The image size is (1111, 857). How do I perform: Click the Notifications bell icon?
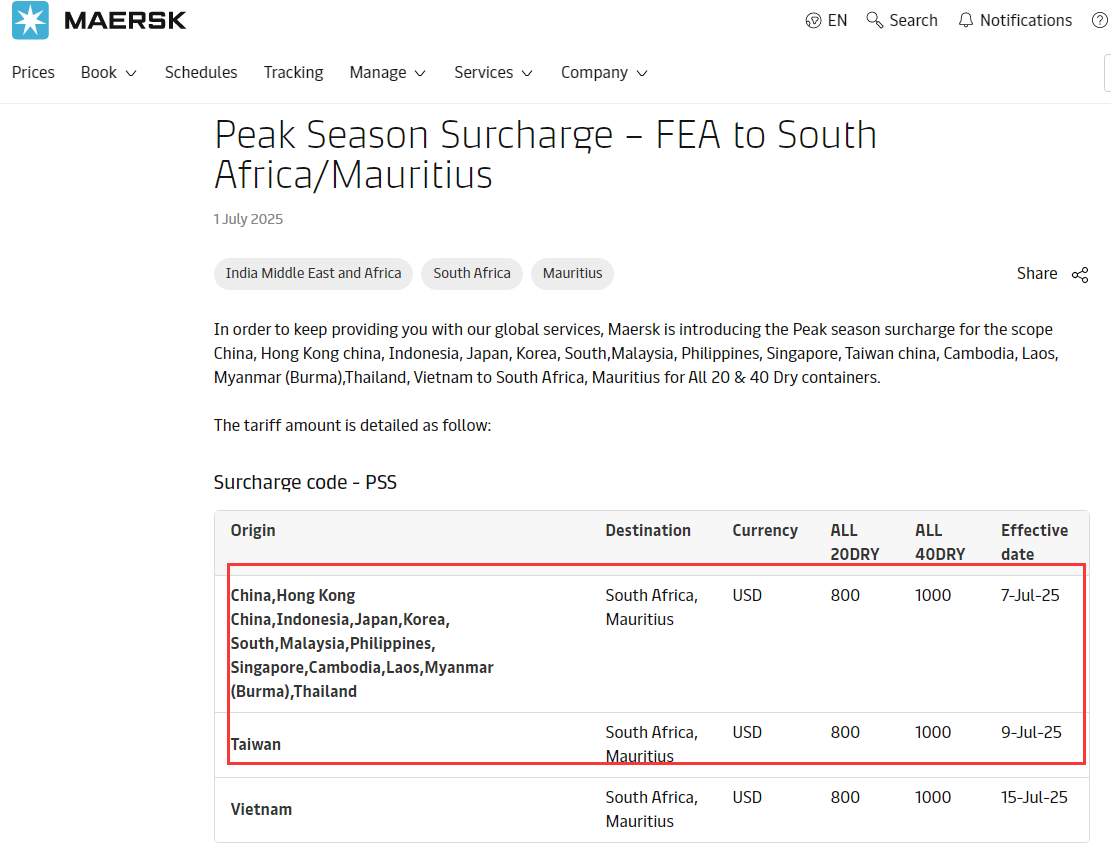(966, 21)
